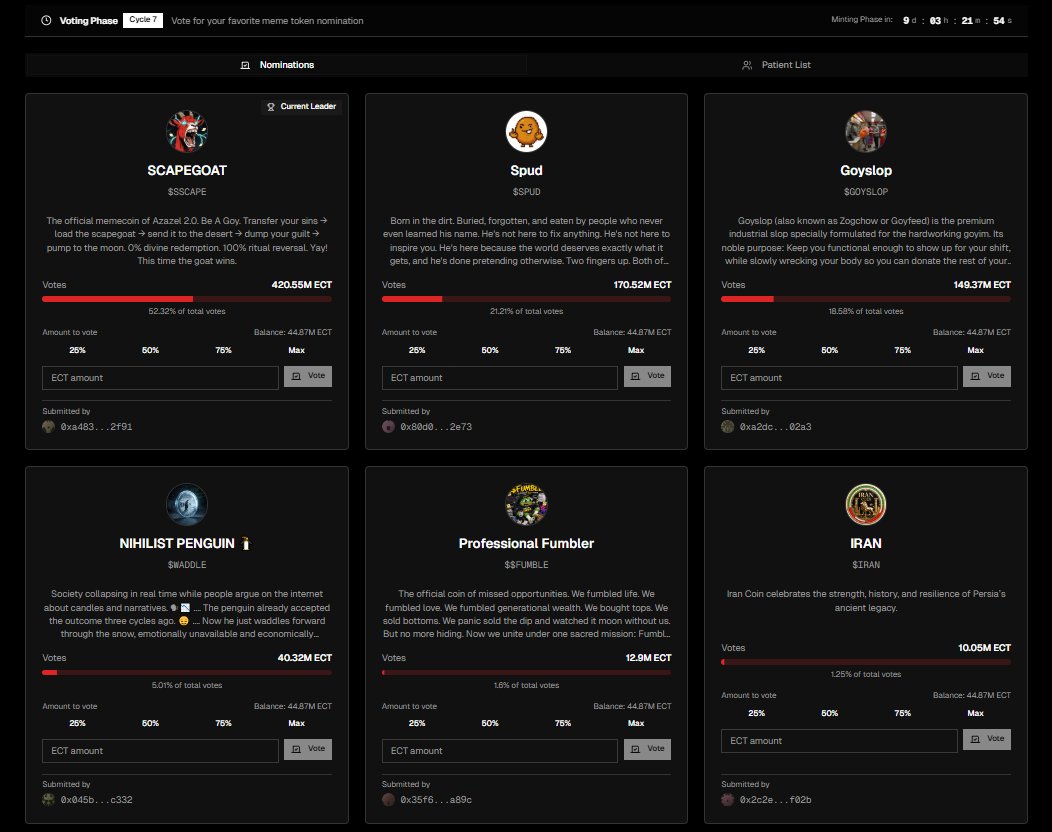Click submitter avatar next to 0x2c2e...f02b

click(x=727, y=800)
